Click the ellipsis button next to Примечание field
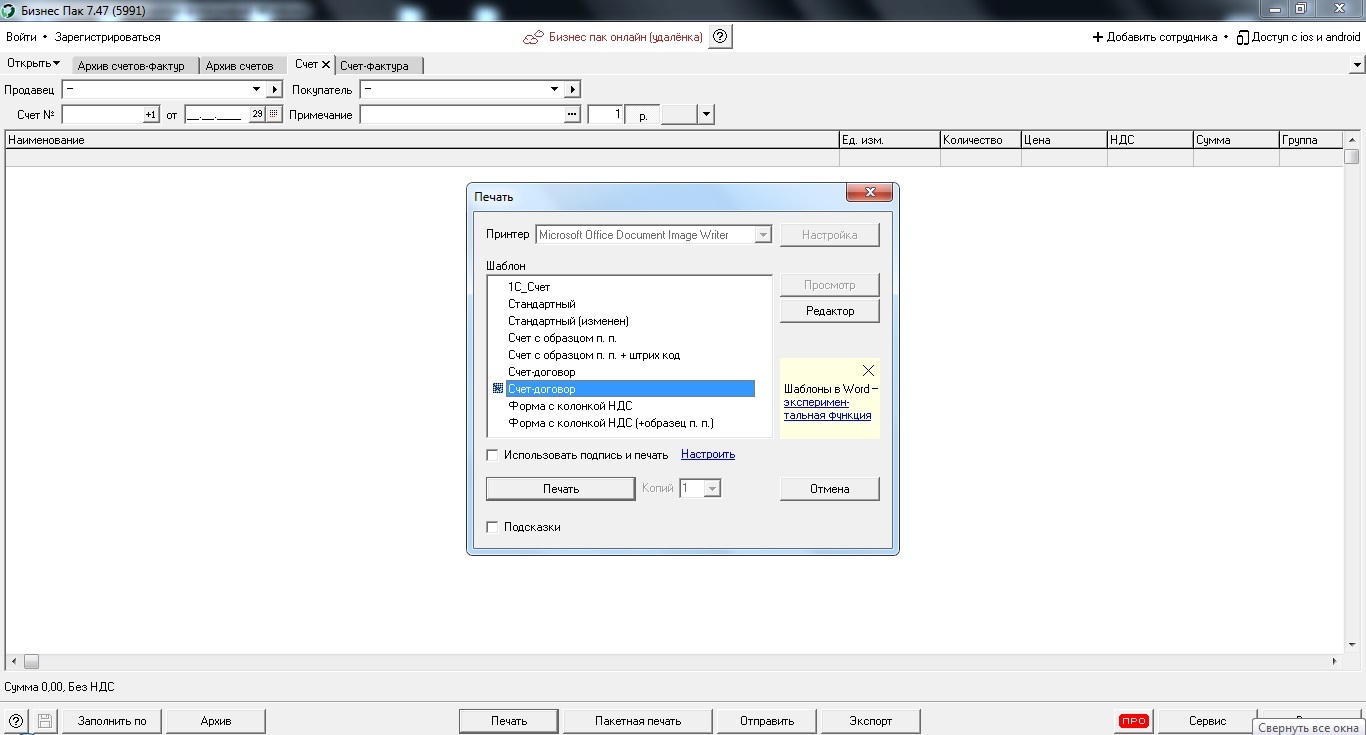Viewport: 1366px width, 735px height. point(572,115)
